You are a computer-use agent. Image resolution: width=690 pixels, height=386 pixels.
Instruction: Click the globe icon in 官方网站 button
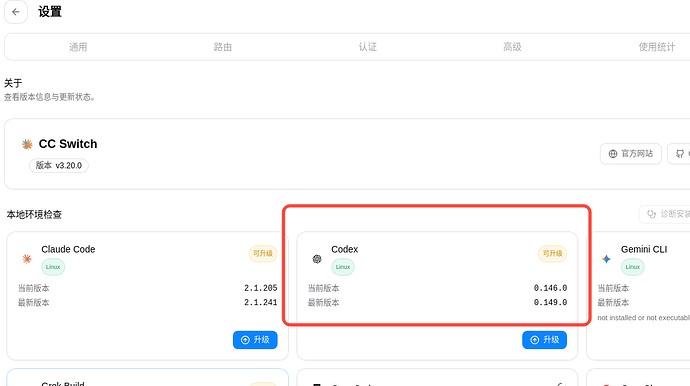coord(613,154)
